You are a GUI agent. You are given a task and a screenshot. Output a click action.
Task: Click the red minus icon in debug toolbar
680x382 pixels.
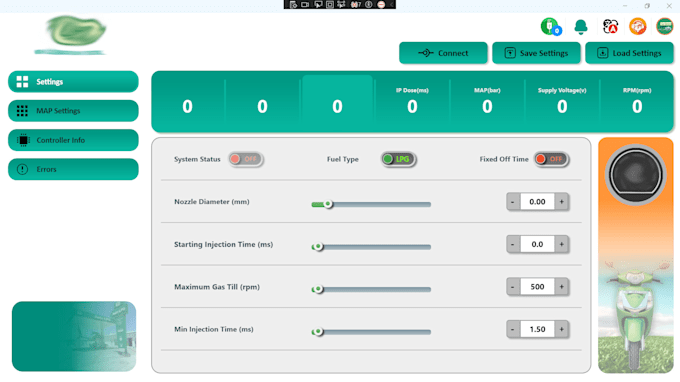pos(381,4)
